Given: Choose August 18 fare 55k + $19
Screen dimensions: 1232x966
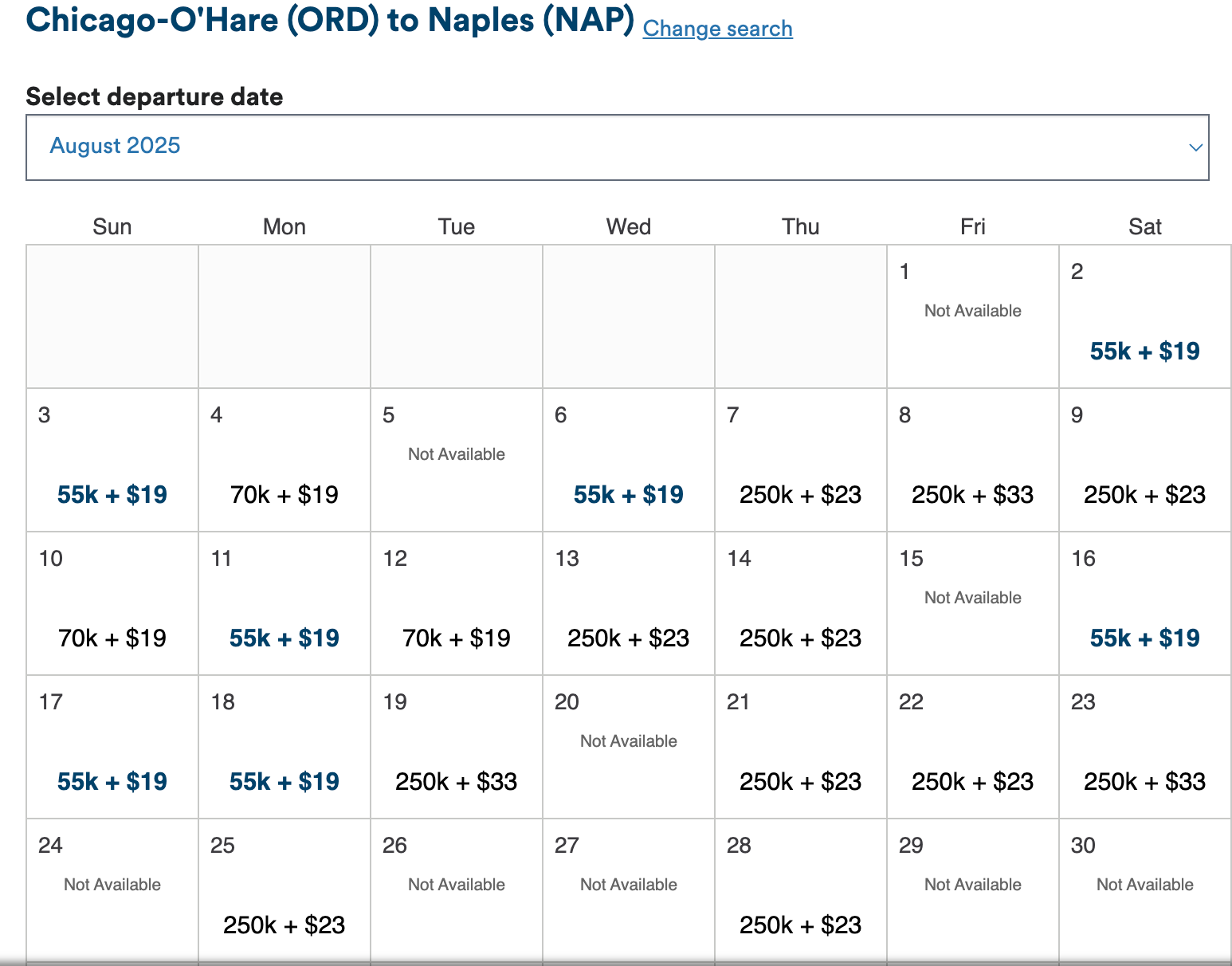Looking at the screenshot, I should coord(284,782).
